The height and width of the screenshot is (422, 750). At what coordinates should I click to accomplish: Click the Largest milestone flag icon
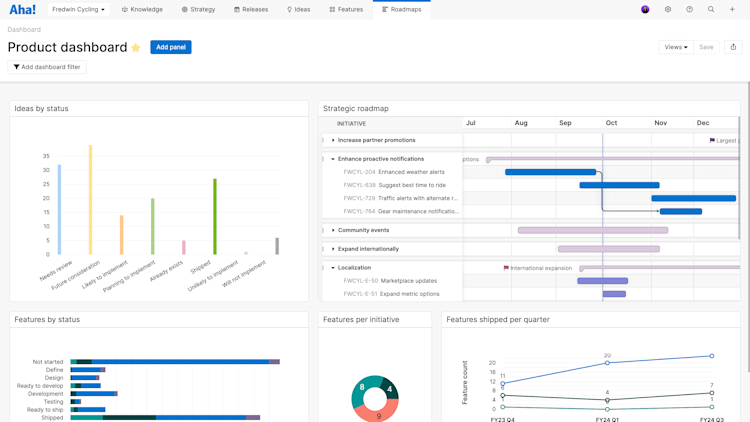click(712, 140)
